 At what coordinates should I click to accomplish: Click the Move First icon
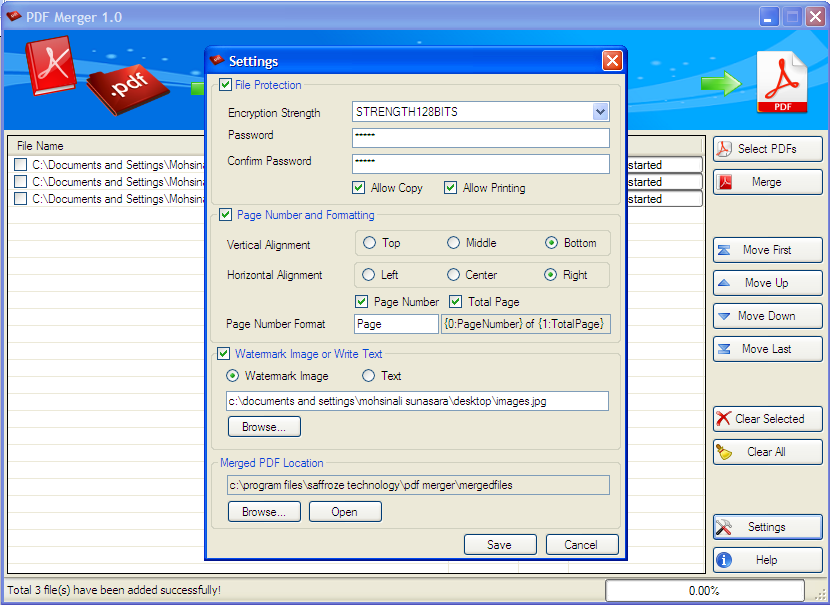724,250
